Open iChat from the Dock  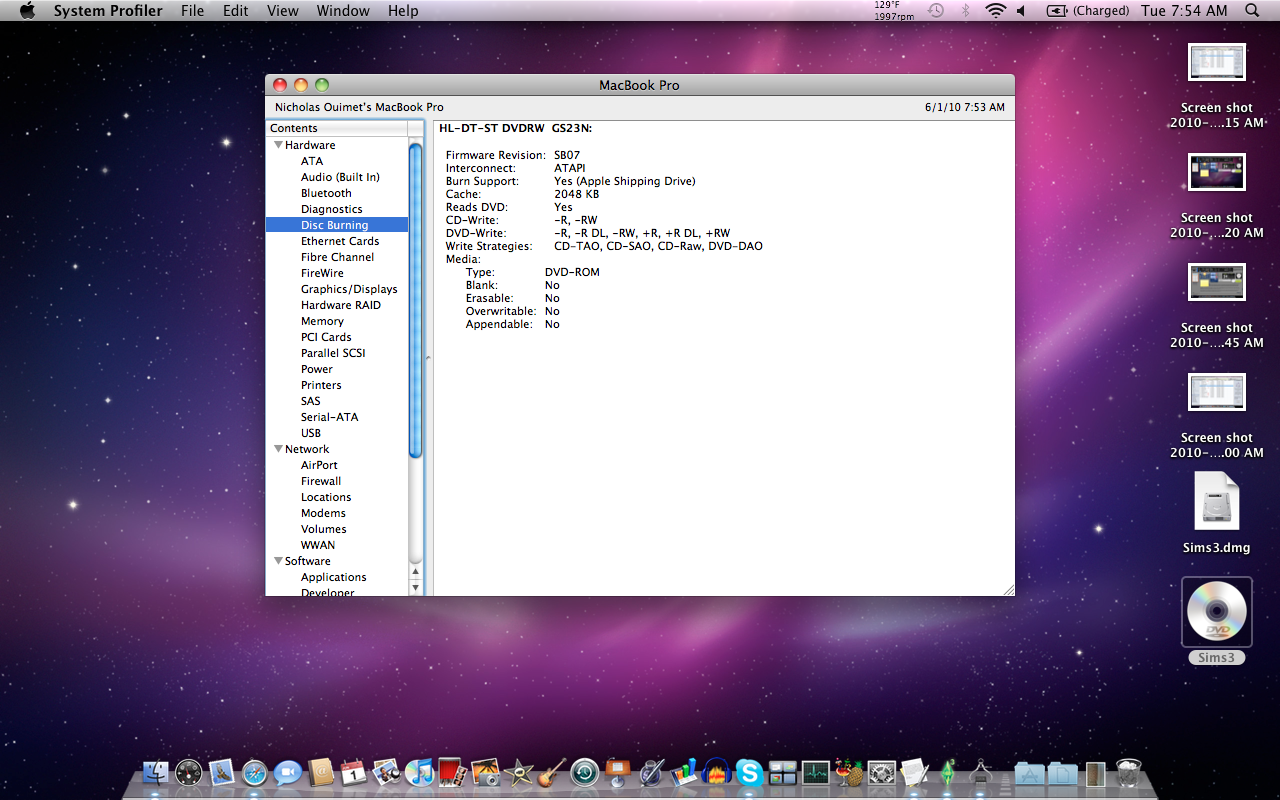288,772
